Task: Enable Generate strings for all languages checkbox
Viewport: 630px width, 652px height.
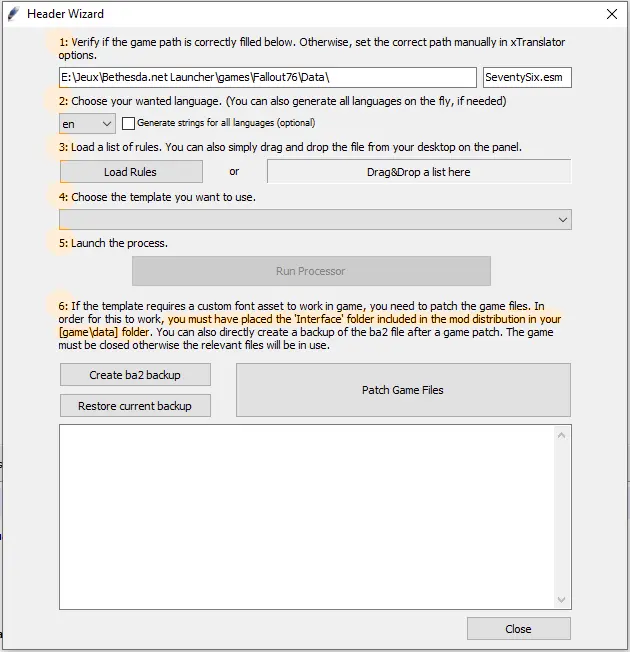Action: (128, 123)
